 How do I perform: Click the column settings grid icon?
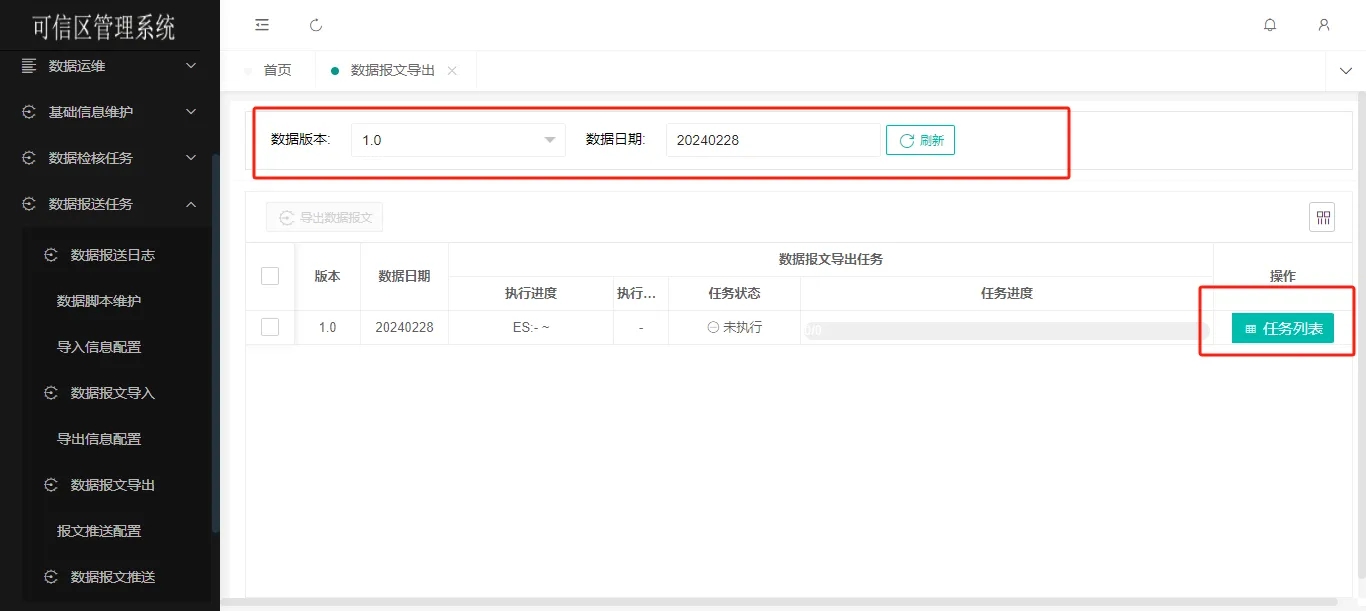click(x=1322, y=217)
